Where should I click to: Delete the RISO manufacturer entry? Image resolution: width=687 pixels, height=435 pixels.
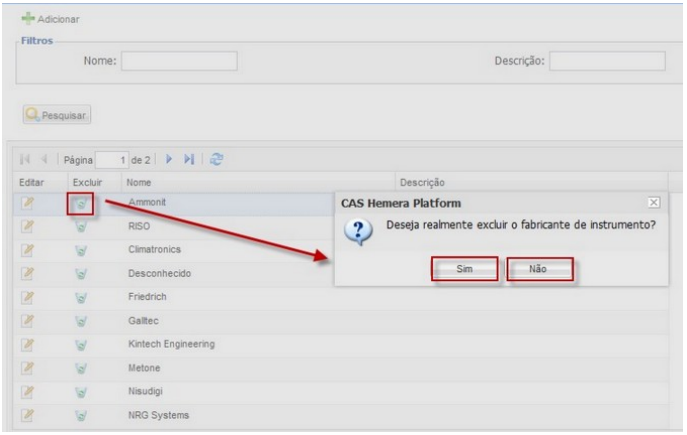pos(83,226)
